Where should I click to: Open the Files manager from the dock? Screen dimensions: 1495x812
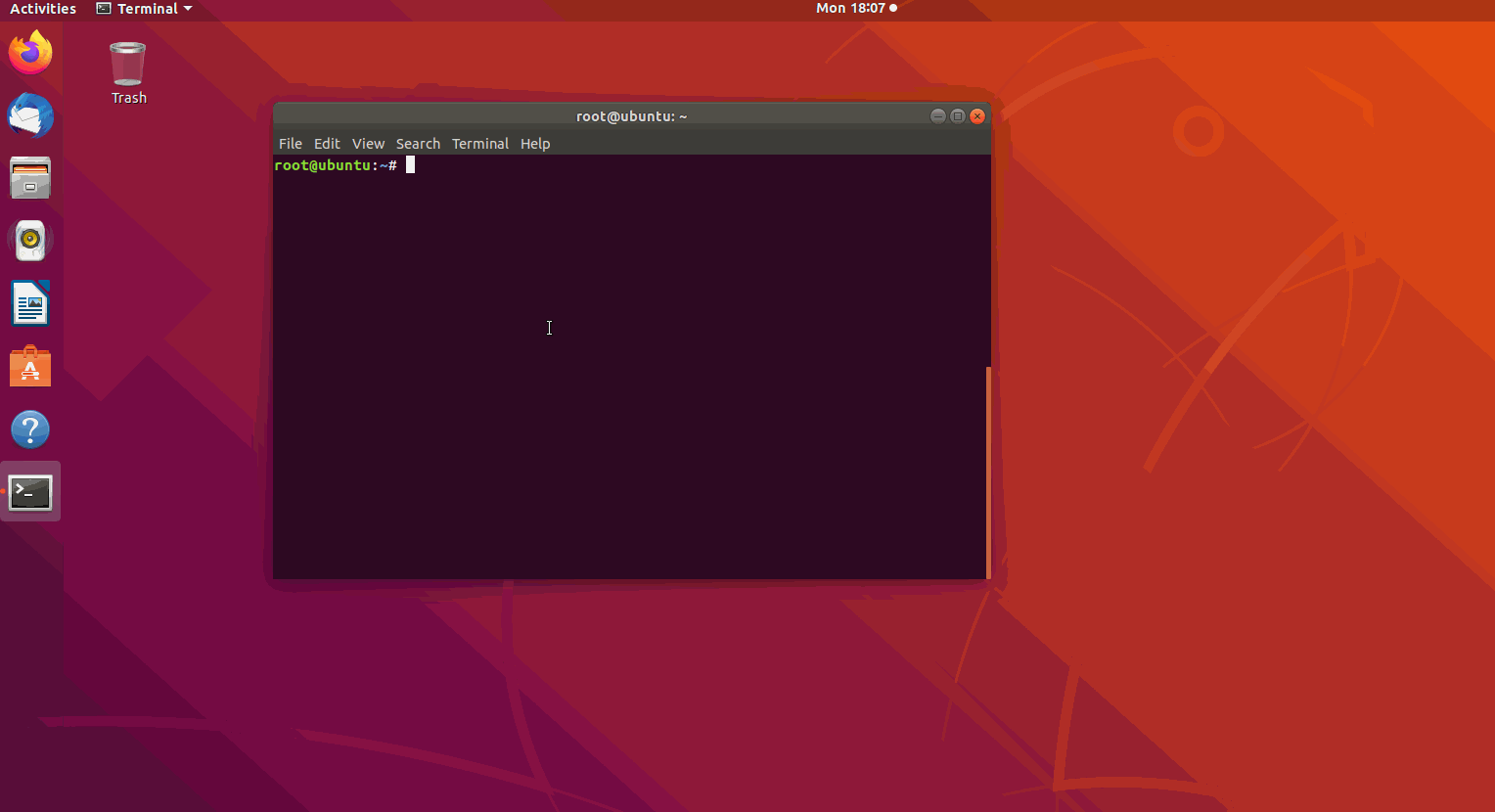(30, 179)
